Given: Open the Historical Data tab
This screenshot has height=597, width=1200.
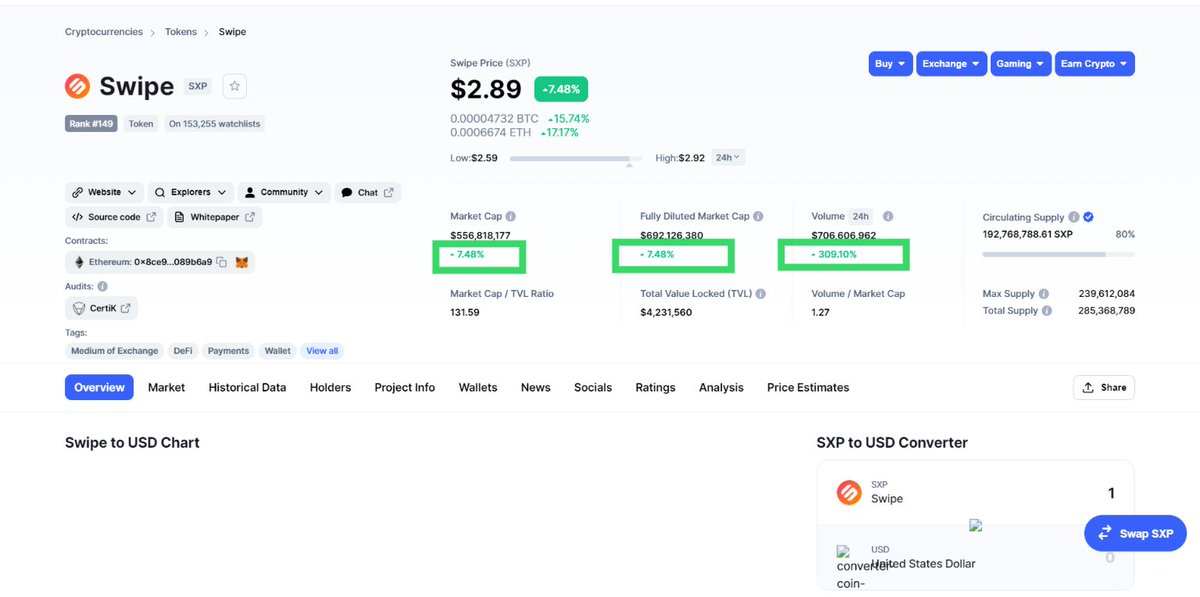Looking at the screenshot, I should tap(247, 388).
